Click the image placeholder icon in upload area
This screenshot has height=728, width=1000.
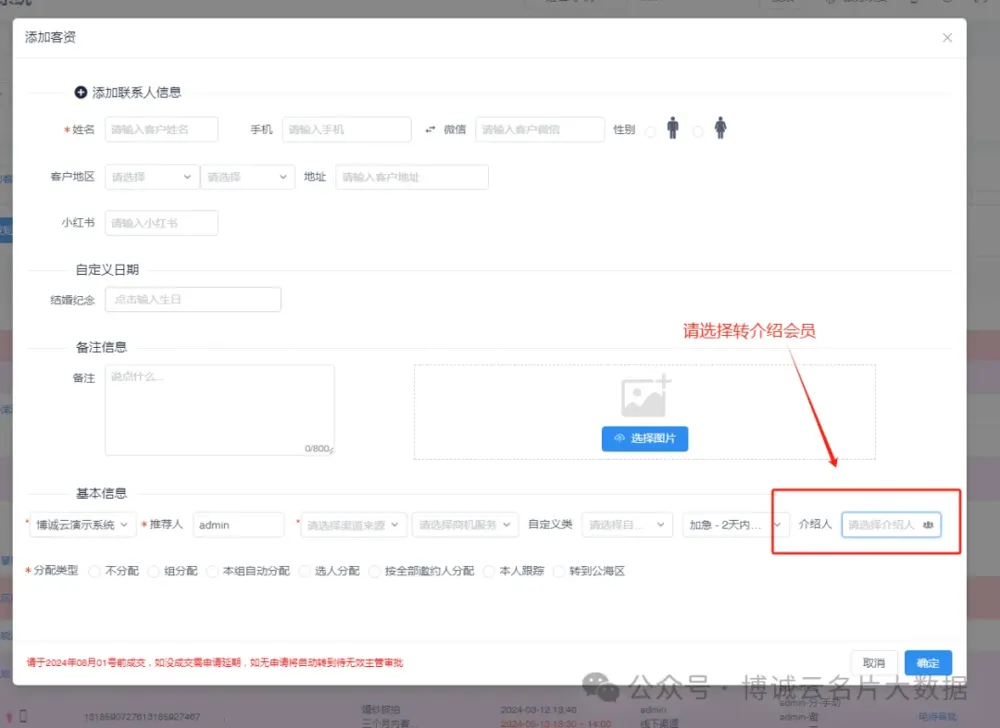tap(645, 396)
